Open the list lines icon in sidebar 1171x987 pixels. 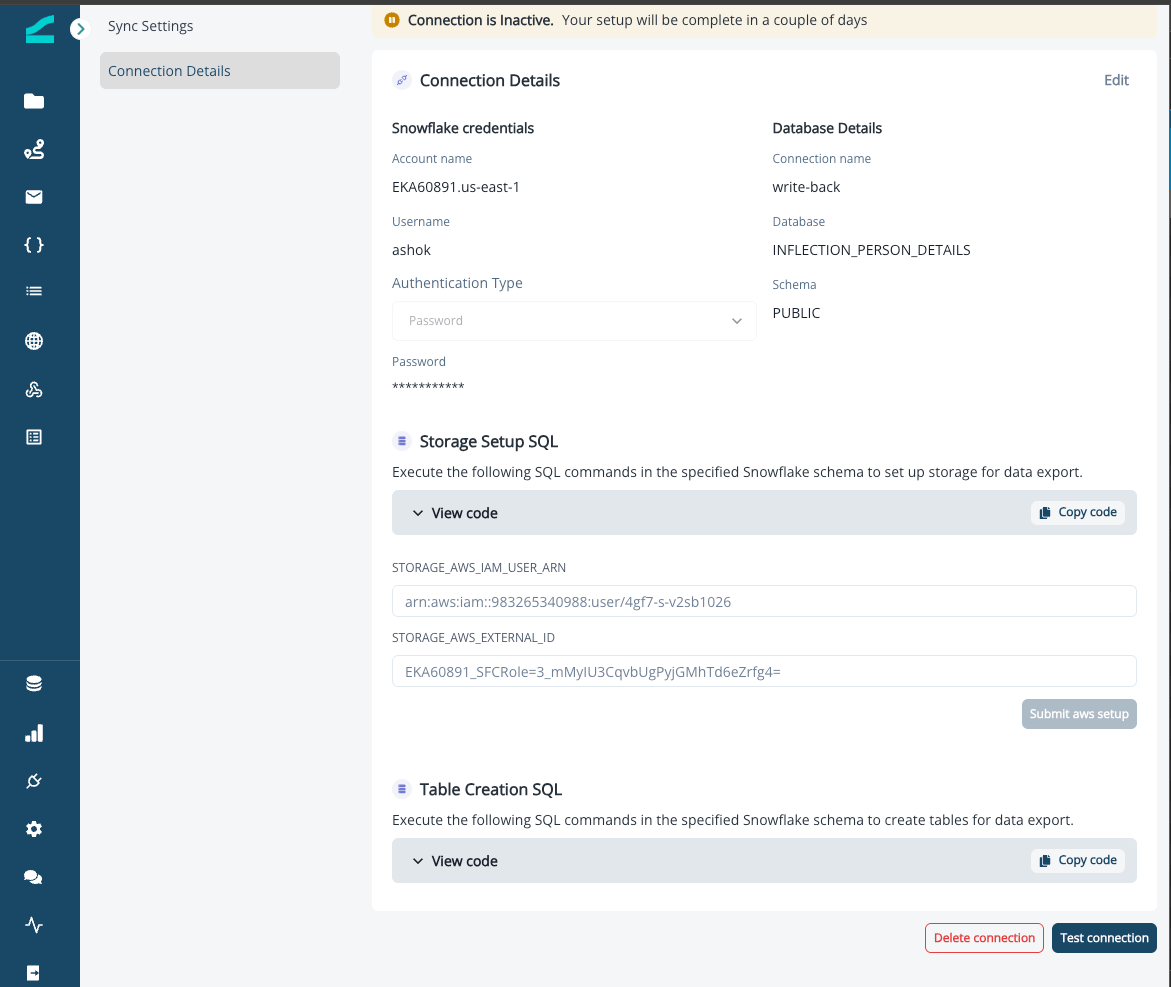(x=34, y=291)
